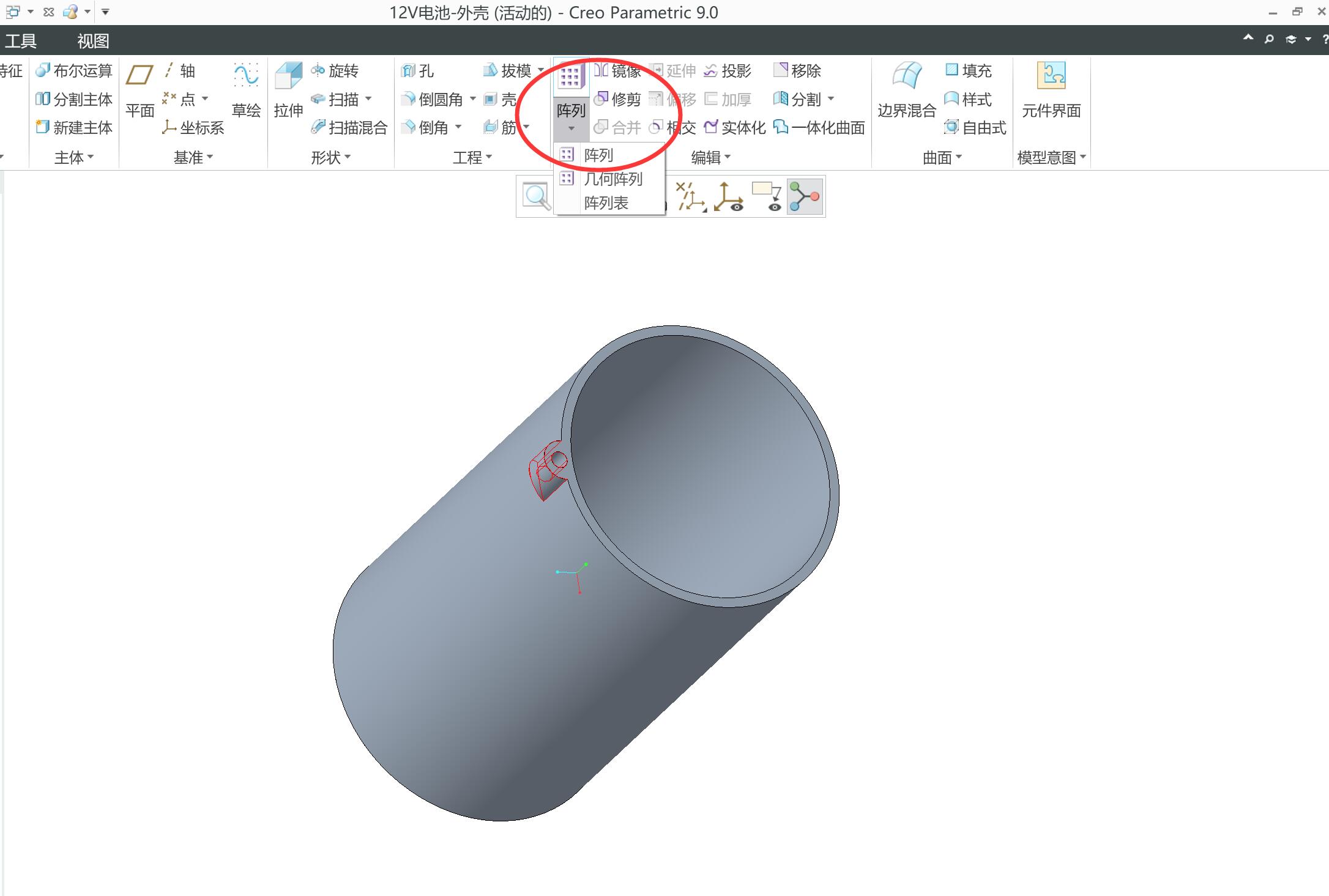Toggle annotation display eye icon
The height and width of the screenshot is (896, 1329).
pos(766,197)
